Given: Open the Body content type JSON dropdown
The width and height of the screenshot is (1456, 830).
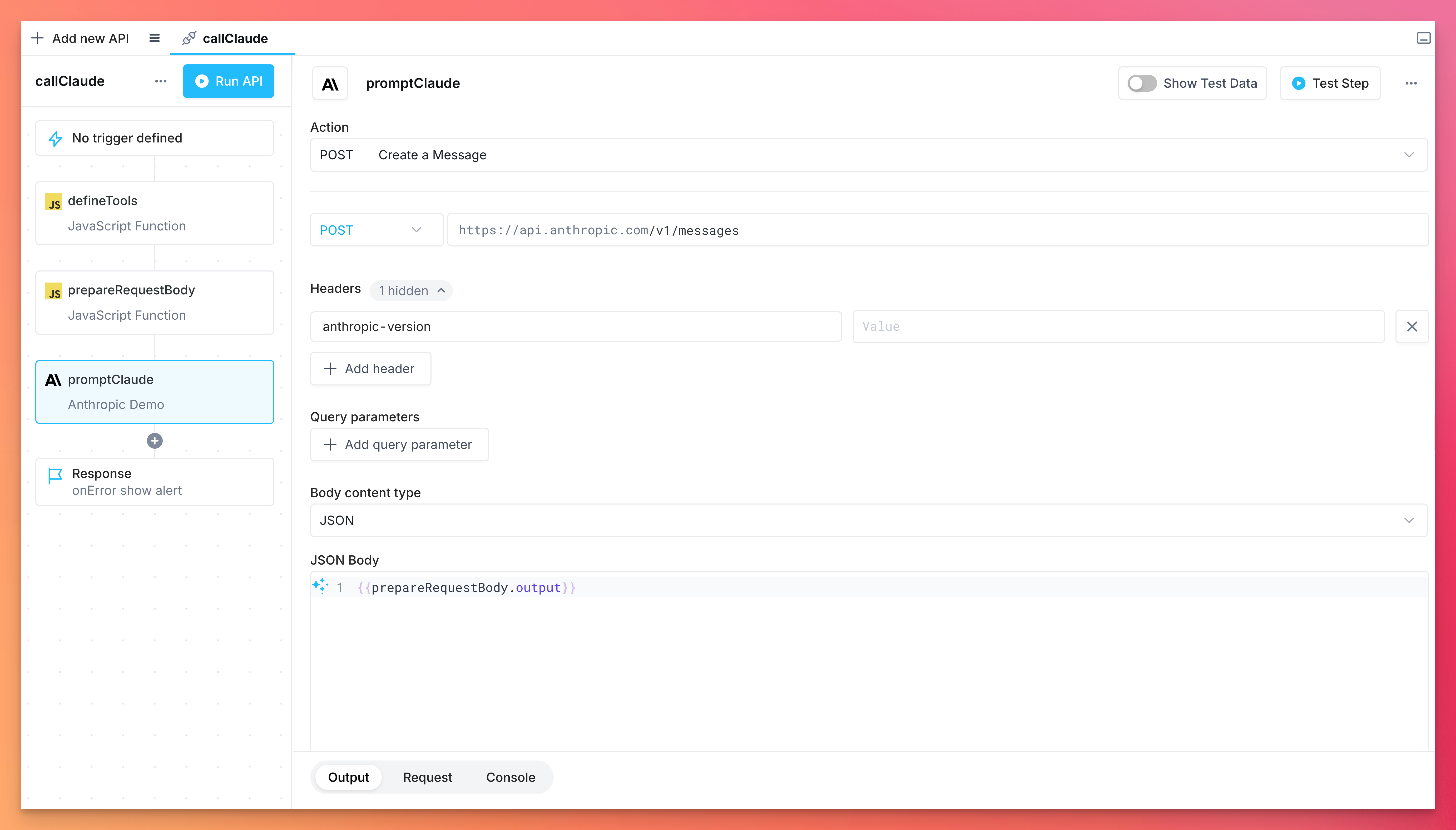Looking at the screenshot, I should click(x=869, y=520).
